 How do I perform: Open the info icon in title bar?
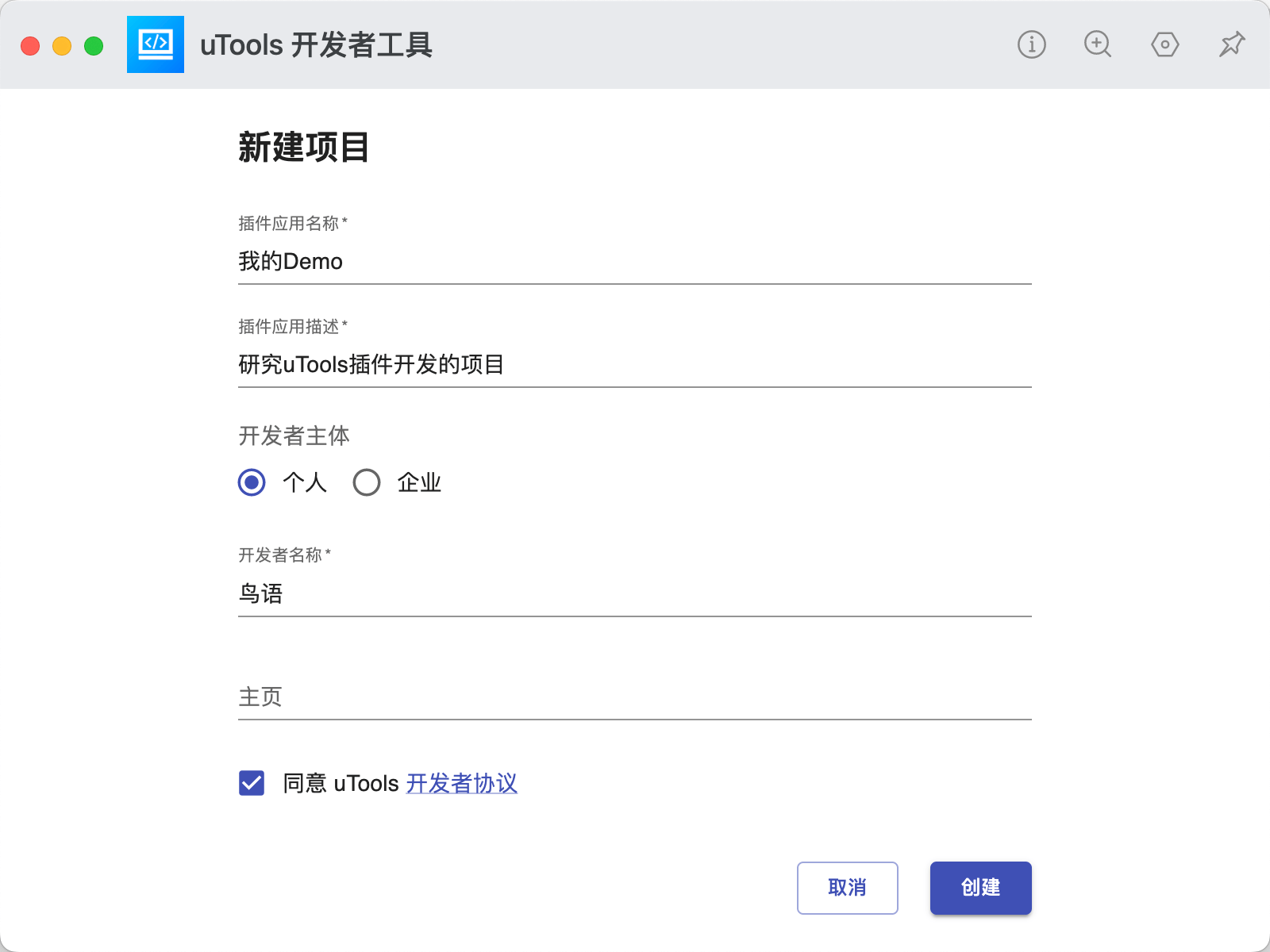coord(1031,44)
